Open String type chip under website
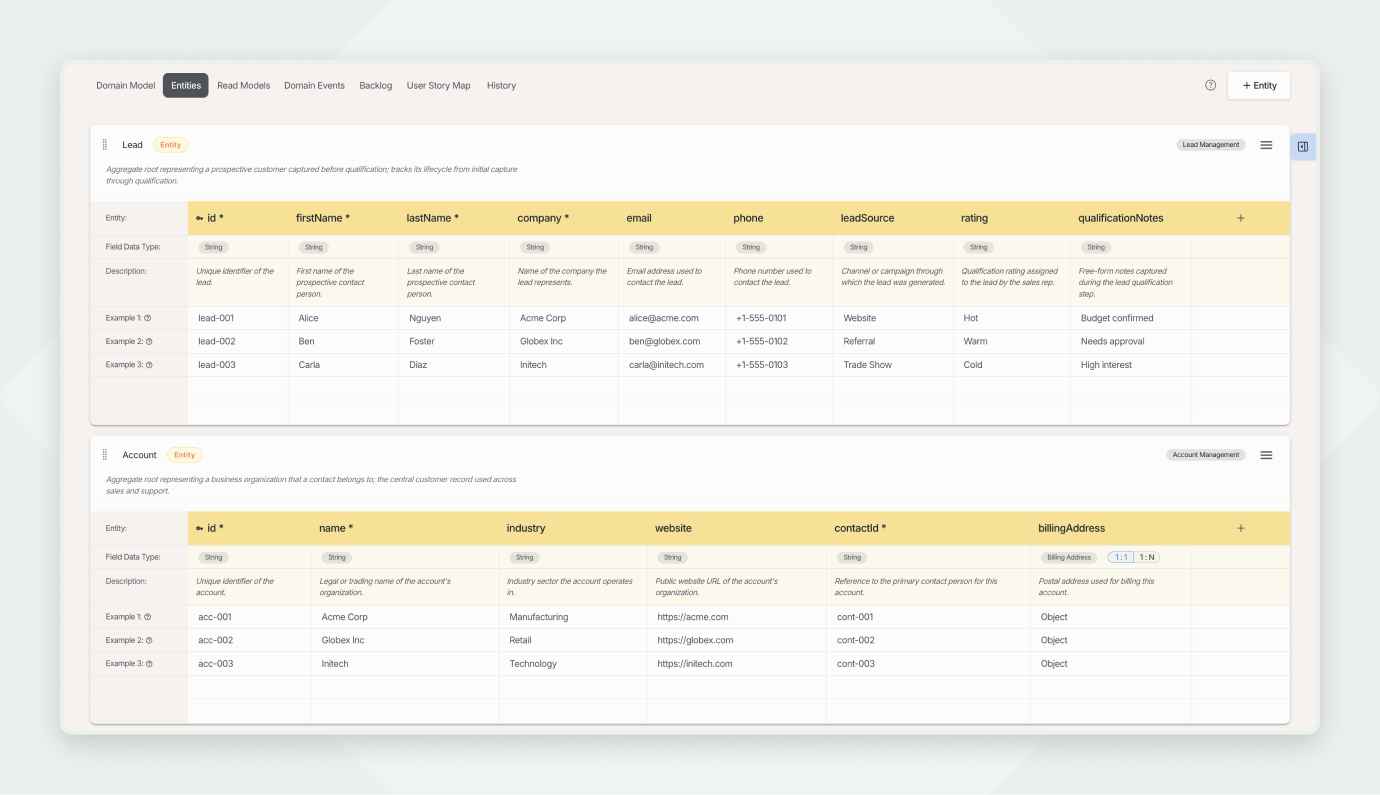The image size is (1380, 795). point(672,557)
